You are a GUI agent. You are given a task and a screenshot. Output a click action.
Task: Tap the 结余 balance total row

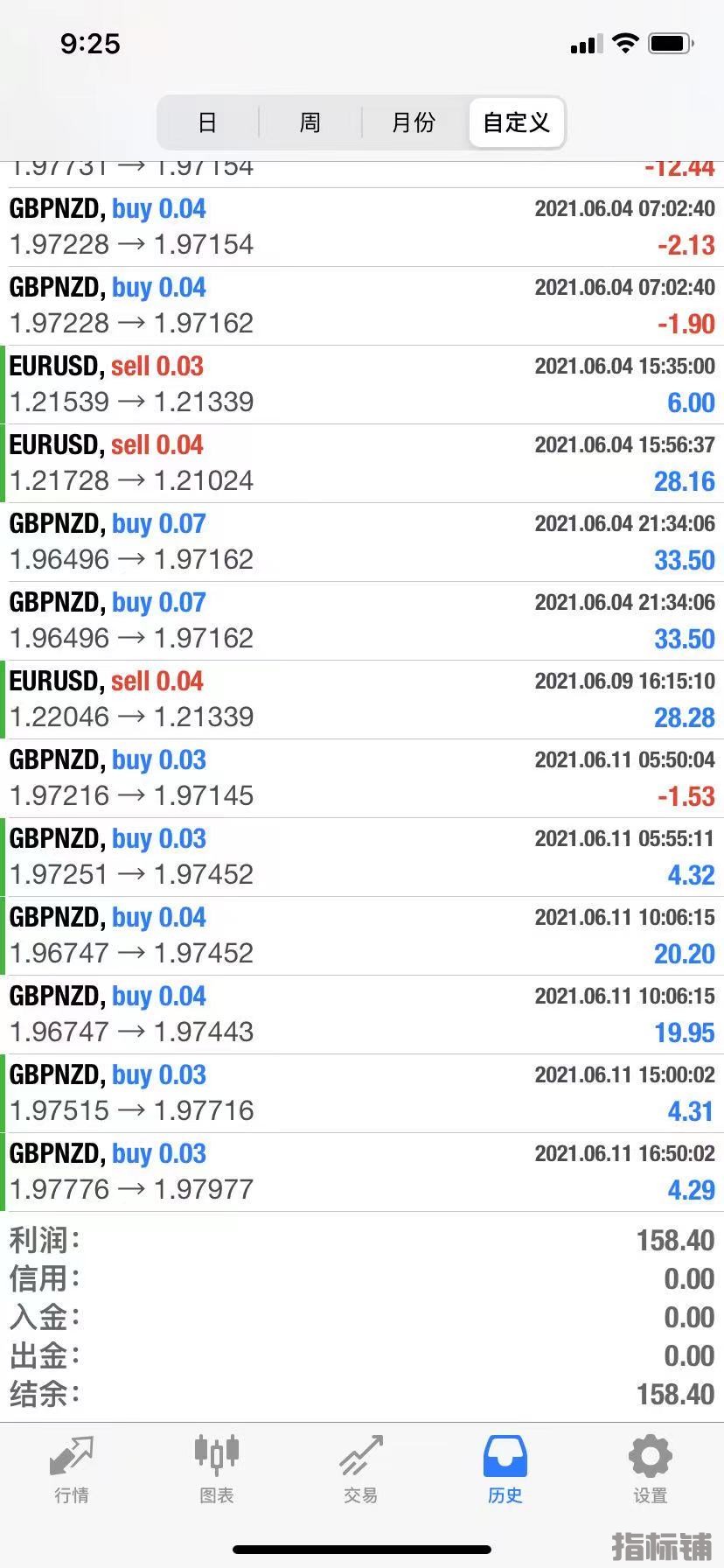pos(362,1394)
